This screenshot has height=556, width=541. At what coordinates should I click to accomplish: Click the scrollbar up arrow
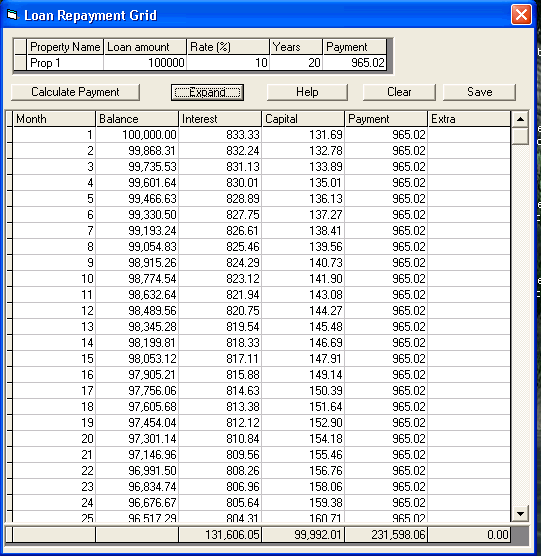pyautogui.click(x=520, y=119)
